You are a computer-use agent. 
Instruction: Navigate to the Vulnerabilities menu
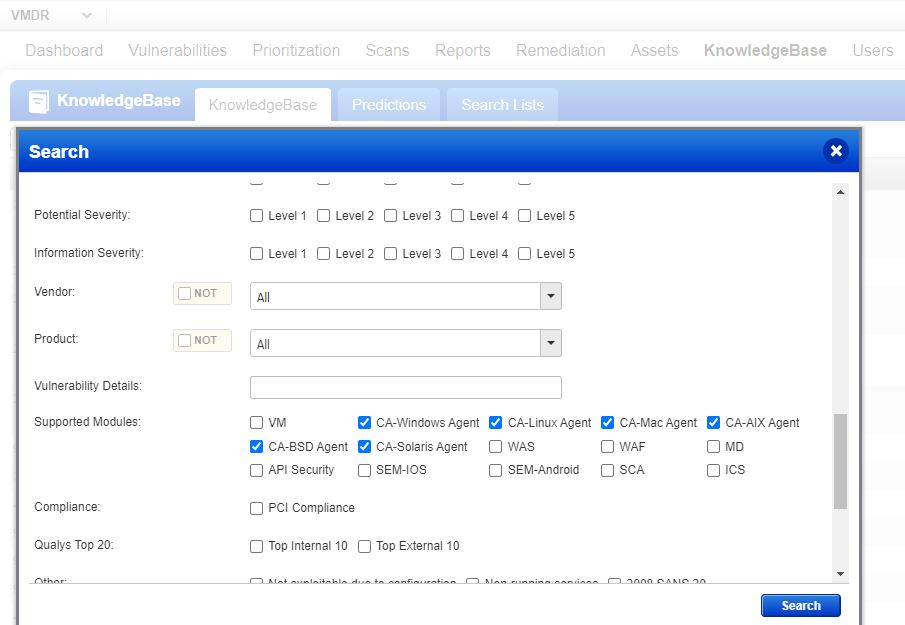tap(177, 50)
